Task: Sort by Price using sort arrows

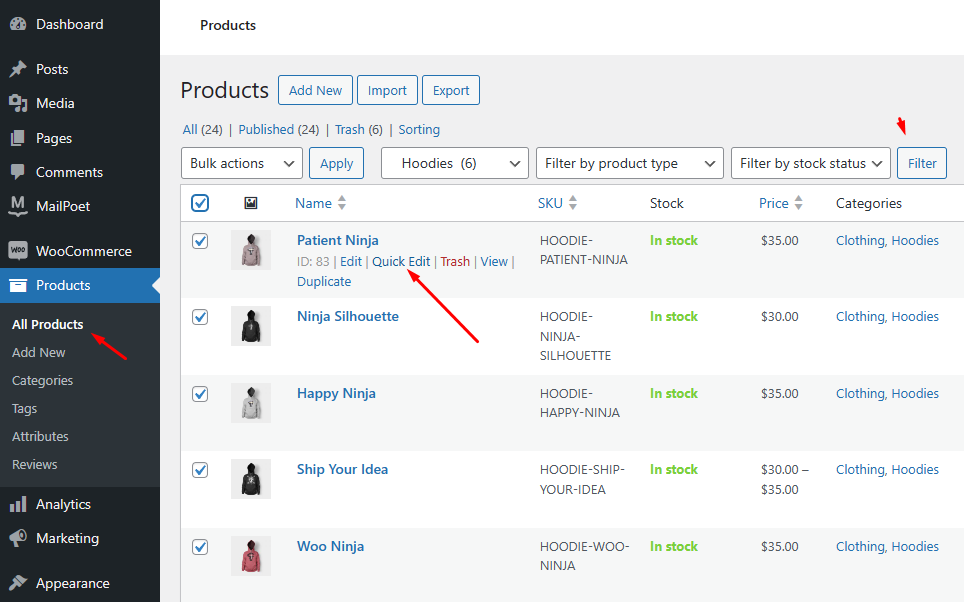Action: pos(799,203)
